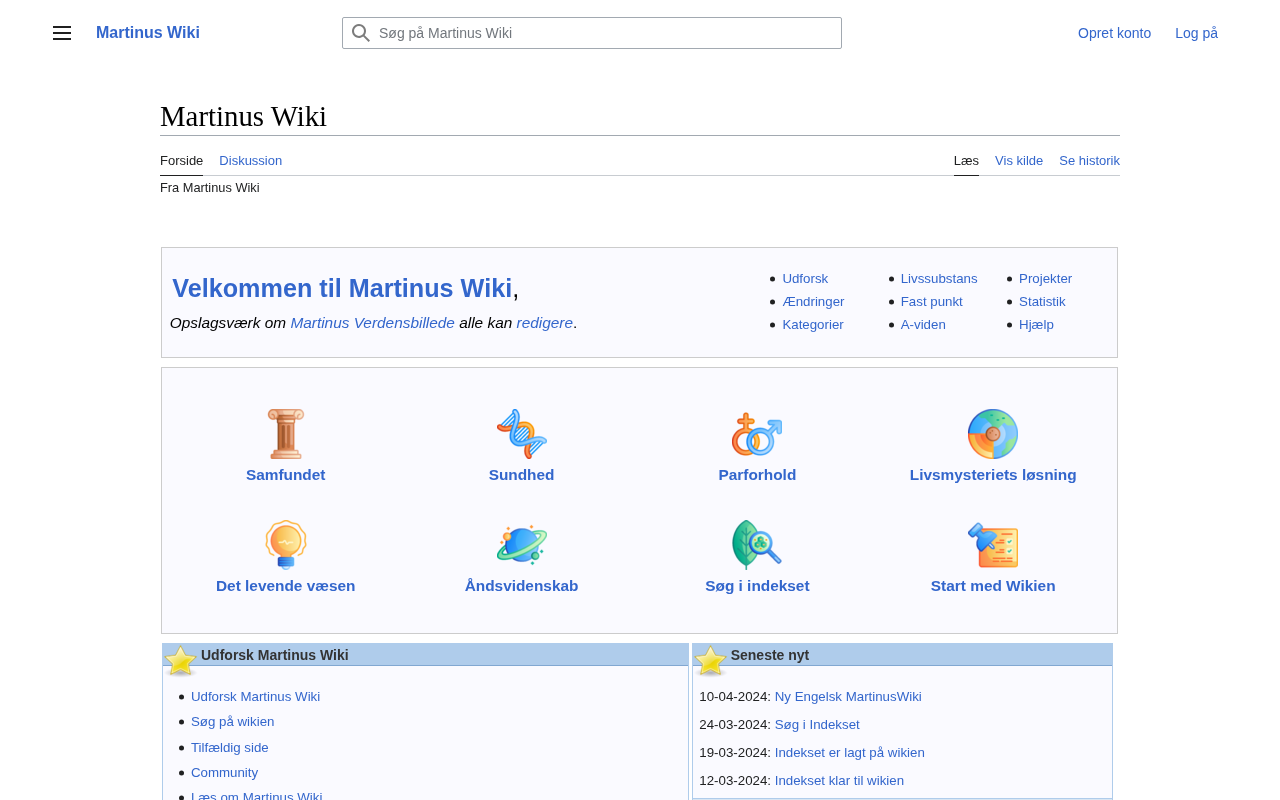Open the Vis kilde tab
The height and width of the screenshot is (800, 1280).
point(1018,161)
